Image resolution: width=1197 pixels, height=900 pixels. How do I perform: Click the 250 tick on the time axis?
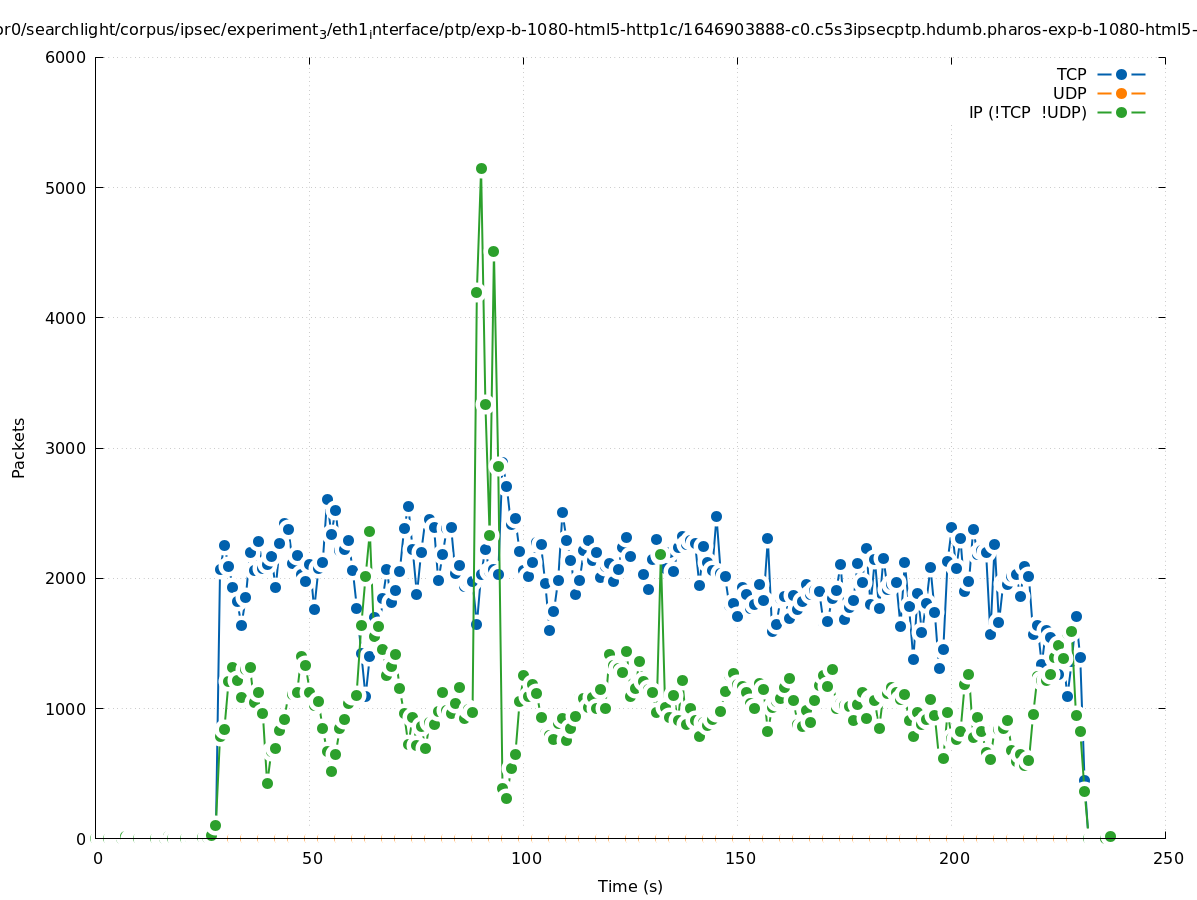click(1167, 858)
